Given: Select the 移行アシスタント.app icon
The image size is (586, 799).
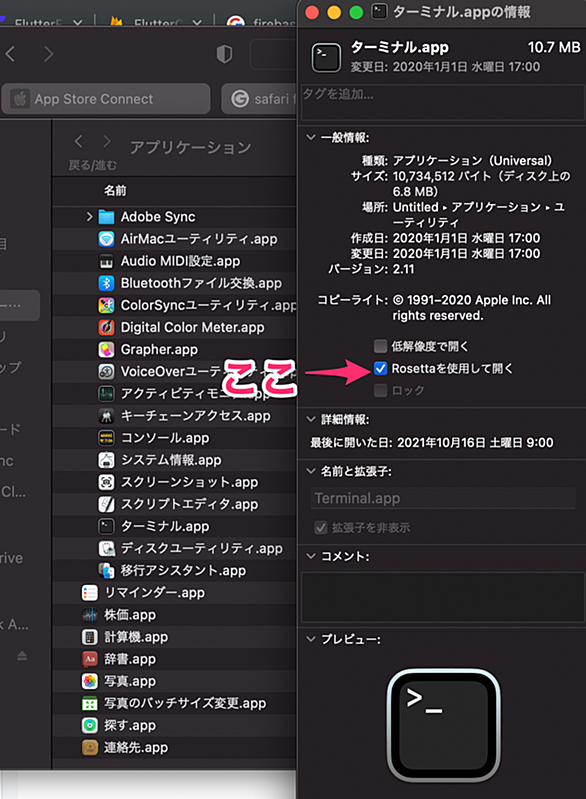Looking at the screenshot, I should tap(106, 570).
